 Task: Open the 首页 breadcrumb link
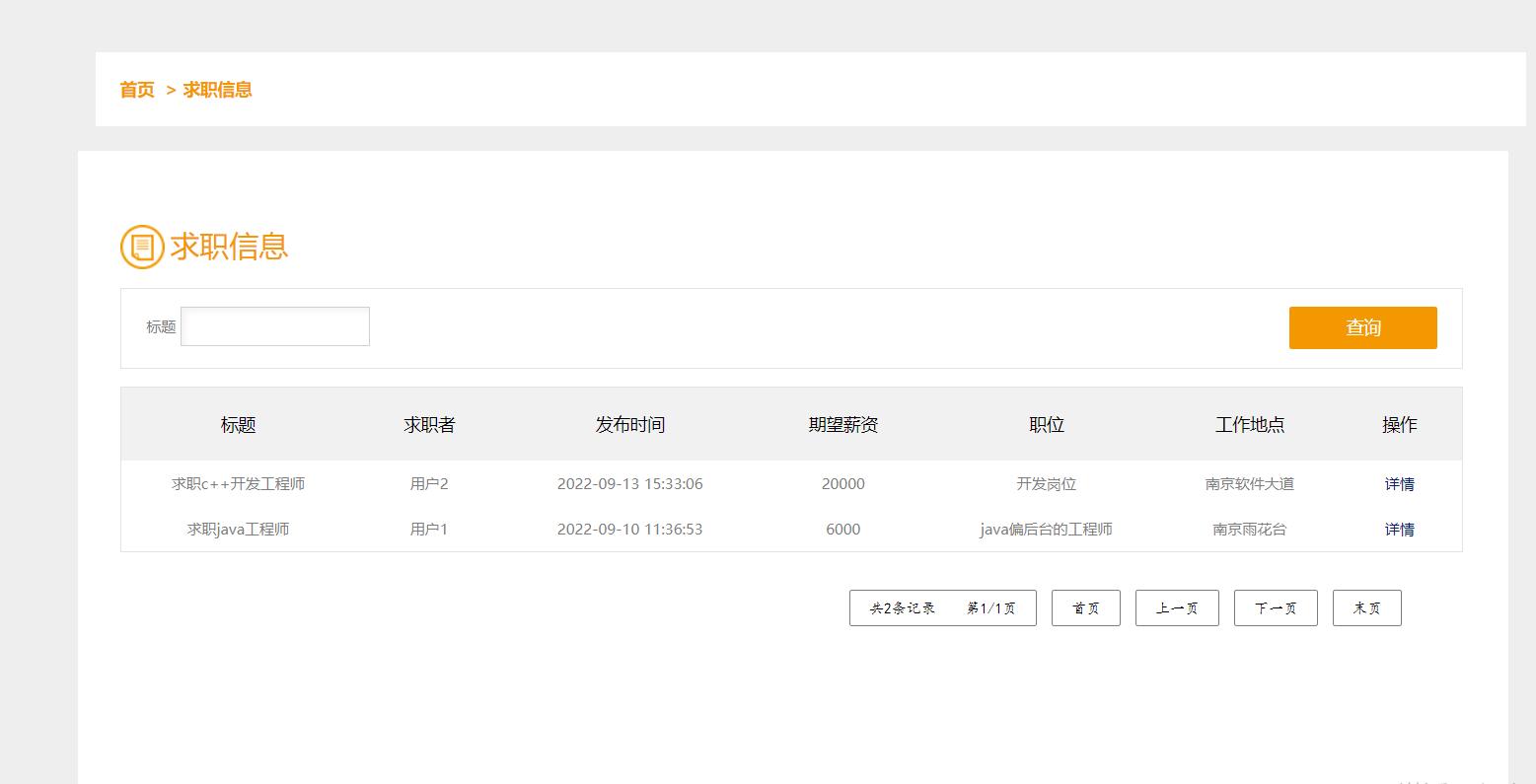click(136, 90)
